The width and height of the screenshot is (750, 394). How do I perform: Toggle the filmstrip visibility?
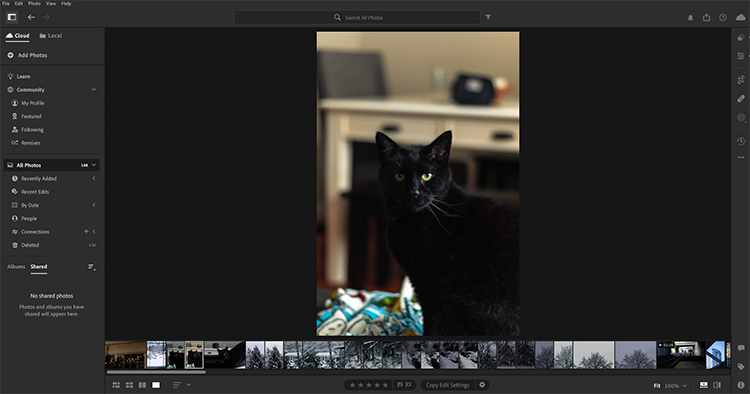pyautogui.click(x=704, y=385)
